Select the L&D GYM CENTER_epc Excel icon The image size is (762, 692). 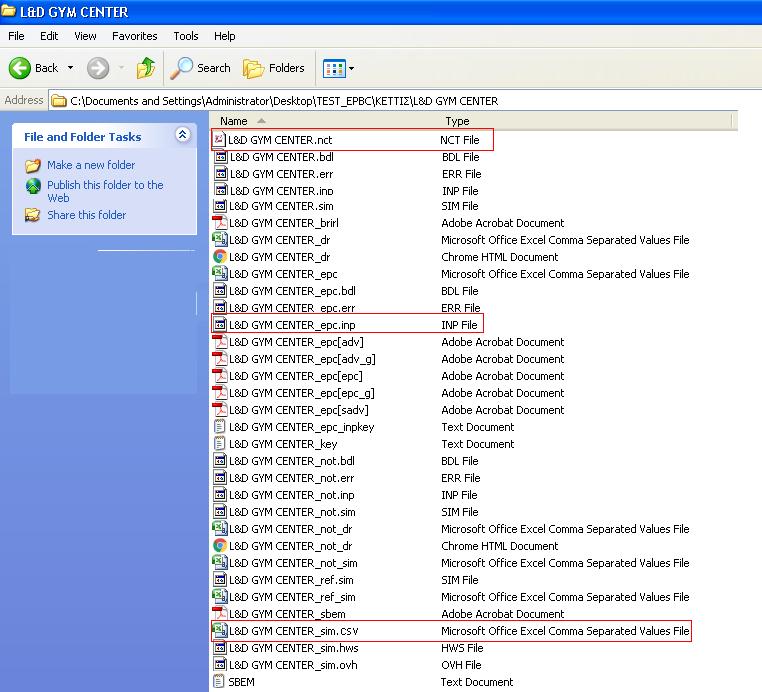coord(220,274)
